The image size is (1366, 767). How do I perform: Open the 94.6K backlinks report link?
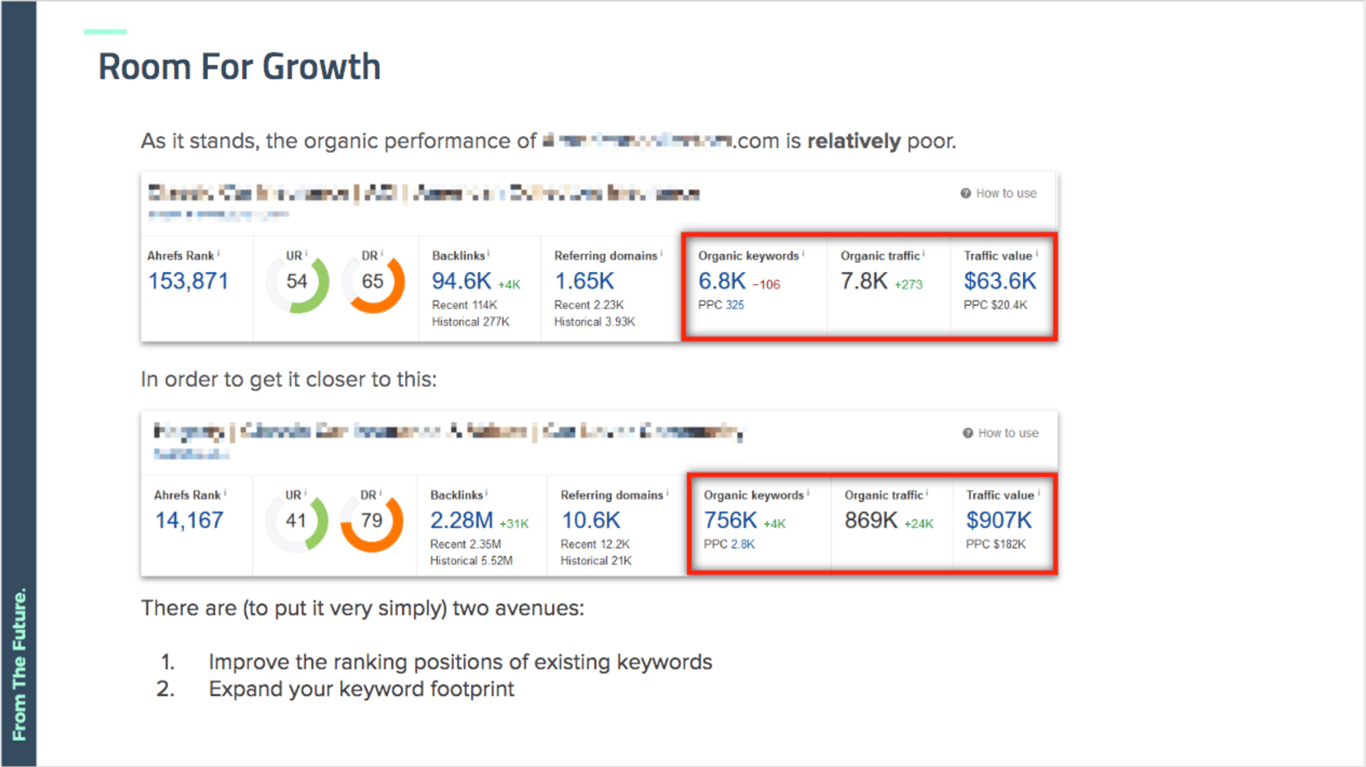pyautogui.click(x=461, y=281)
